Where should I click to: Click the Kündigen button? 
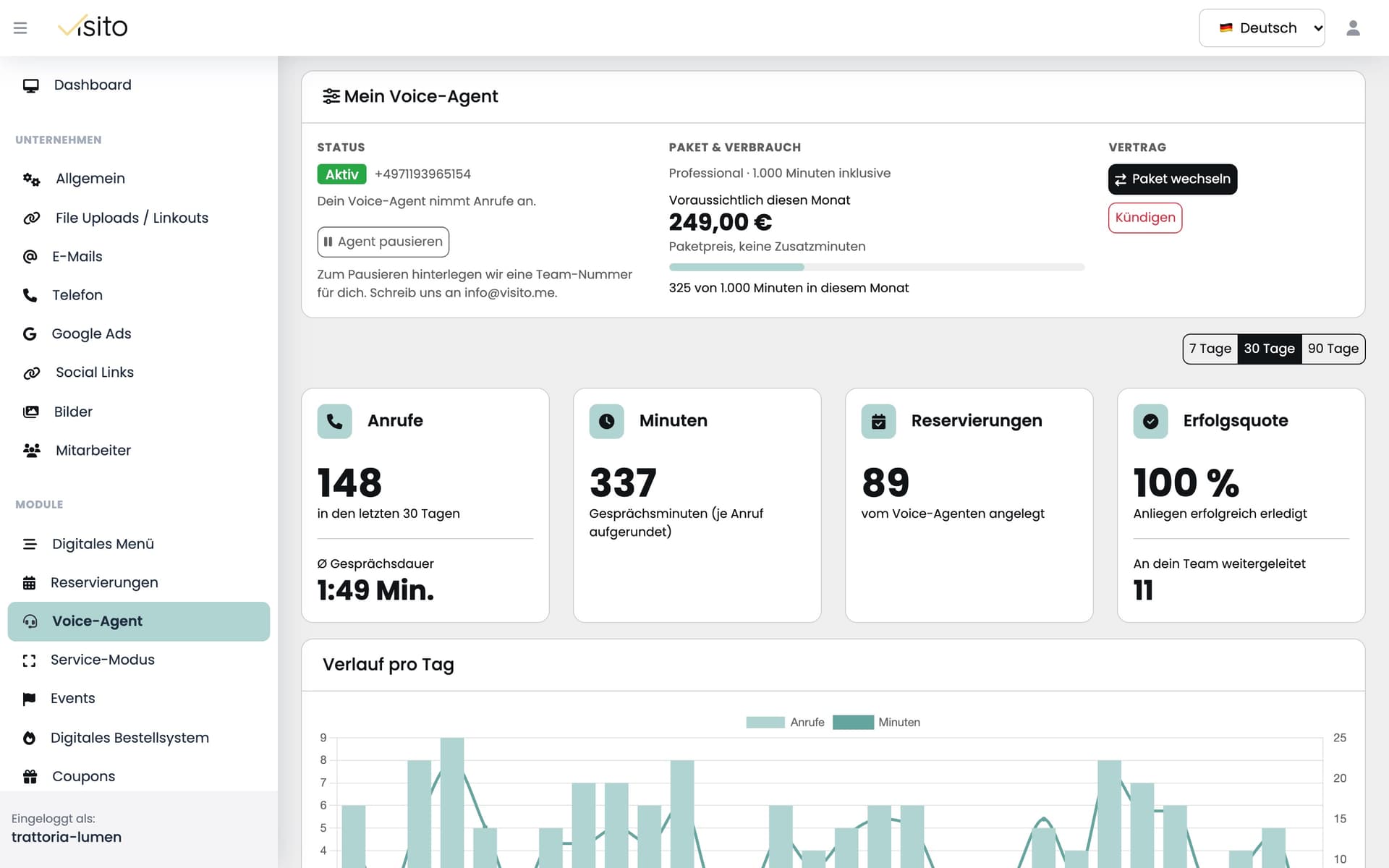click(x=1145, y=218)
